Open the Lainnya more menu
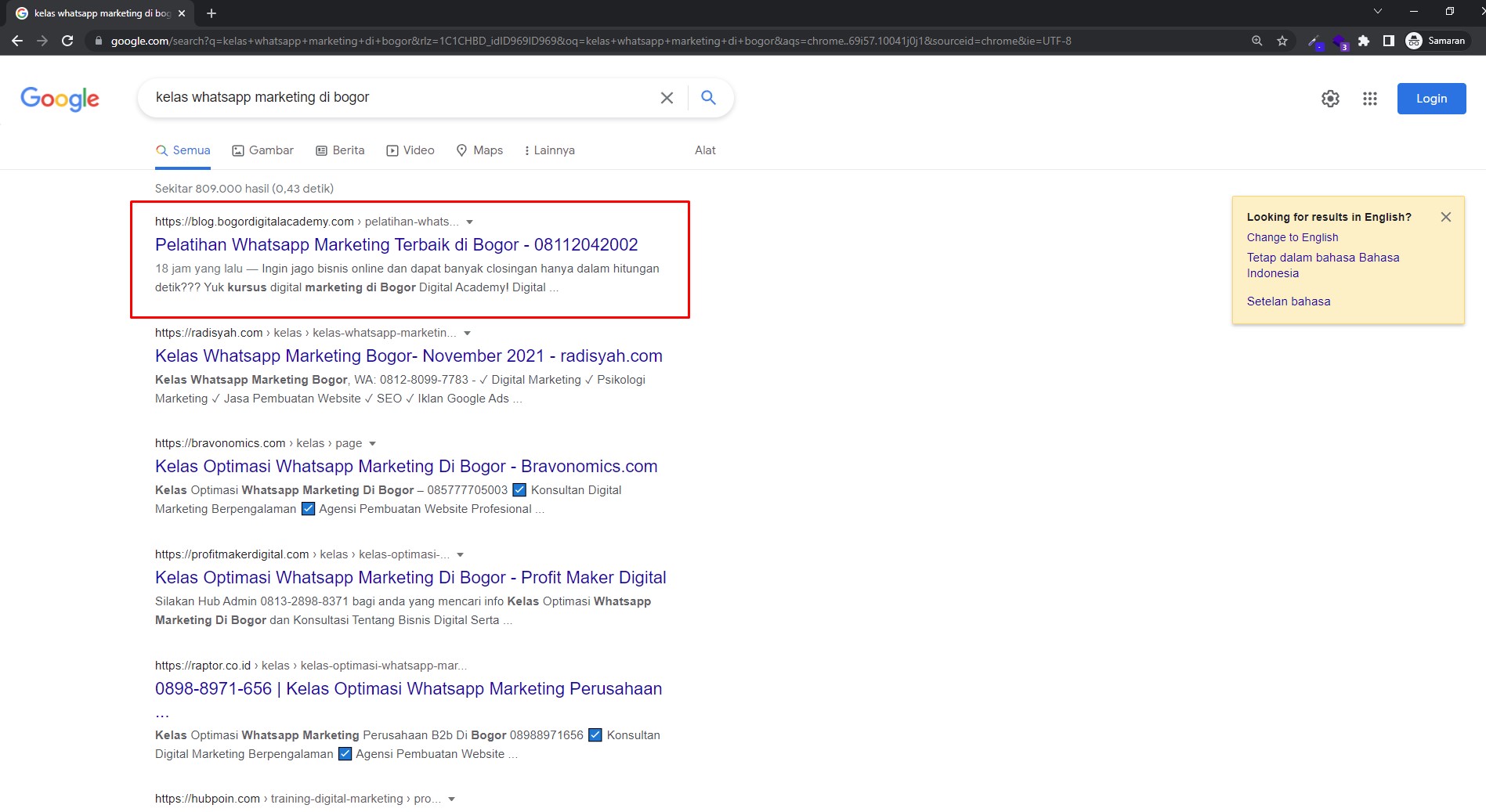Screen dimensions: 1486x812 click(550, 150)
